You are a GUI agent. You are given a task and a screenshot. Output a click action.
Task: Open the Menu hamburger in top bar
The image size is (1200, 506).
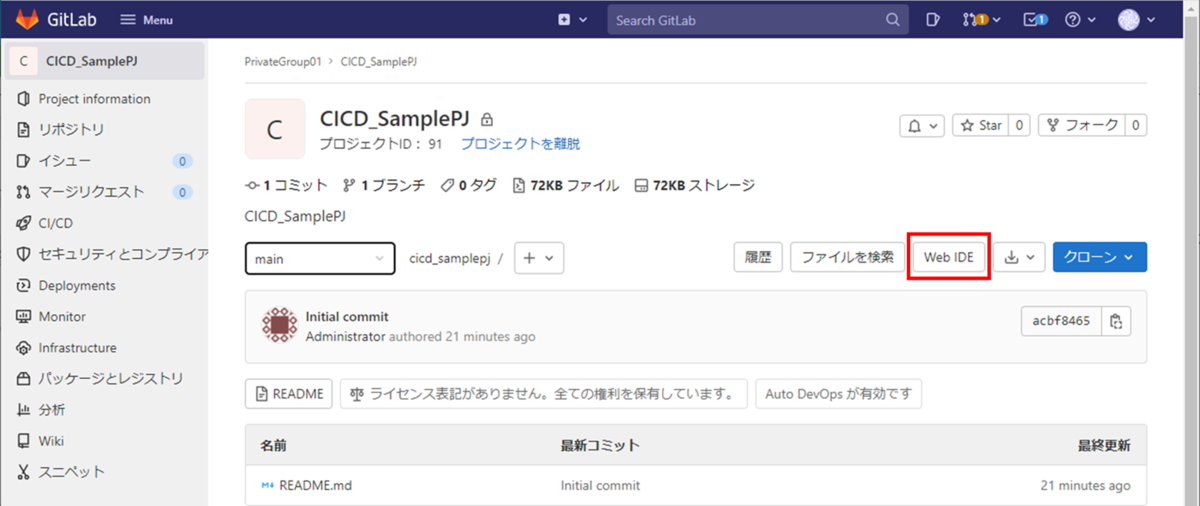146,20
